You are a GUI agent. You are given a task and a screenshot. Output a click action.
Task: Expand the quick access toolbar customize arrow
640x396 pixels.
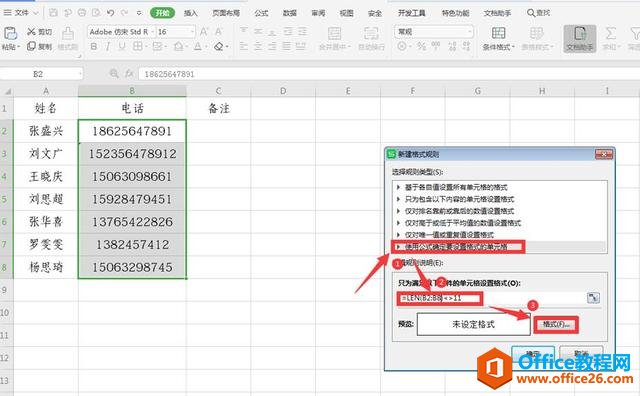click(x=139, y=13)
